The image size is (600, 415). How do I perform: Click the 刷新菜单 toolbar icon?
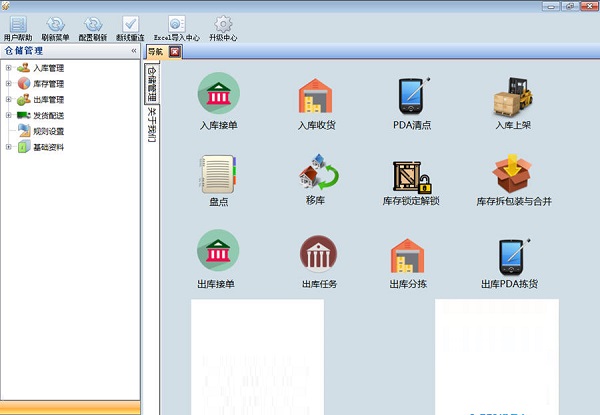click(55, 24)
